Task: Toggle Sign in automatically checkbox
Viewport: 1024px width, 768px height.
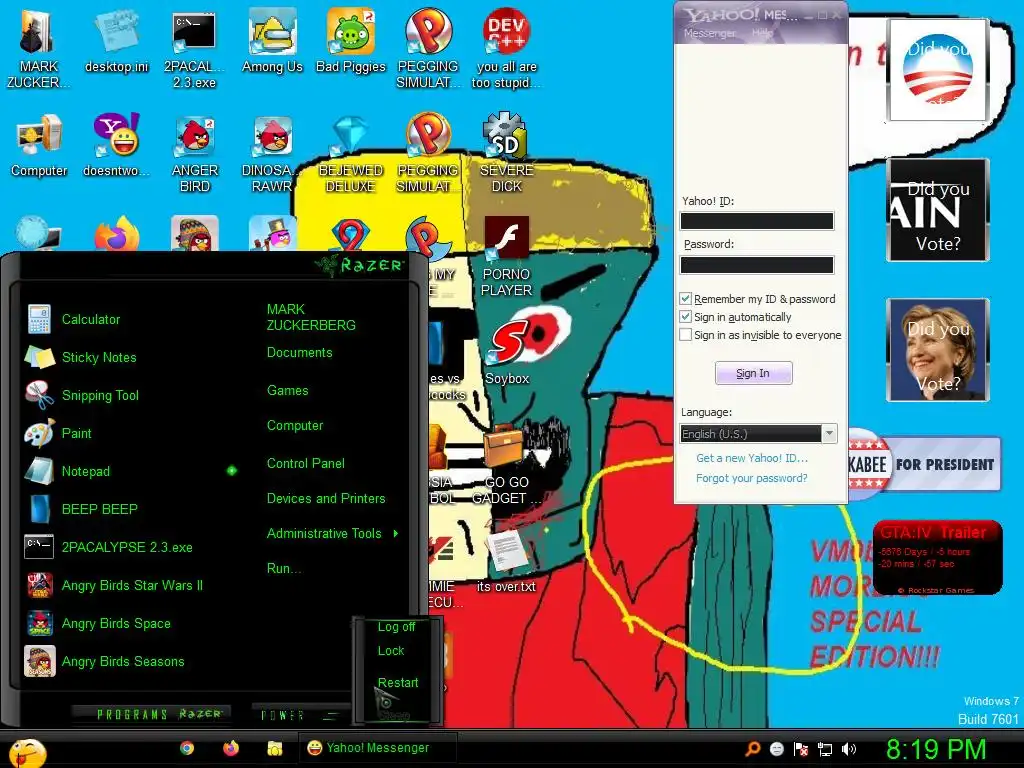Action: (x=686, y=317)
